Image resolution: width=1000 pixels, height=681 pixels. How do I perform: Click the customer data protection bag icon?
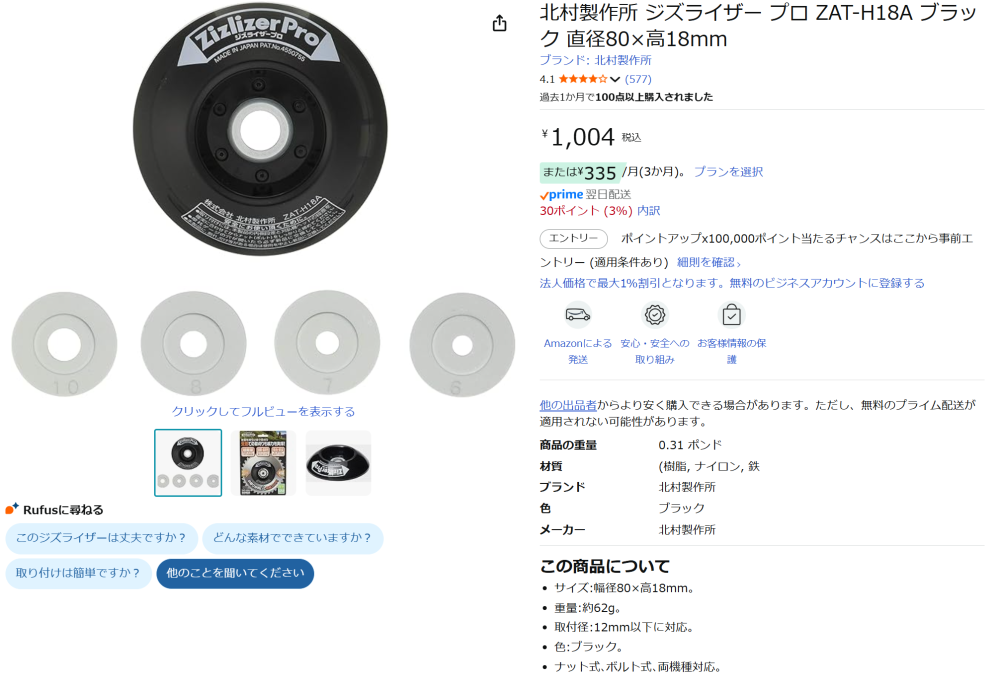click(x=732, y=314)
